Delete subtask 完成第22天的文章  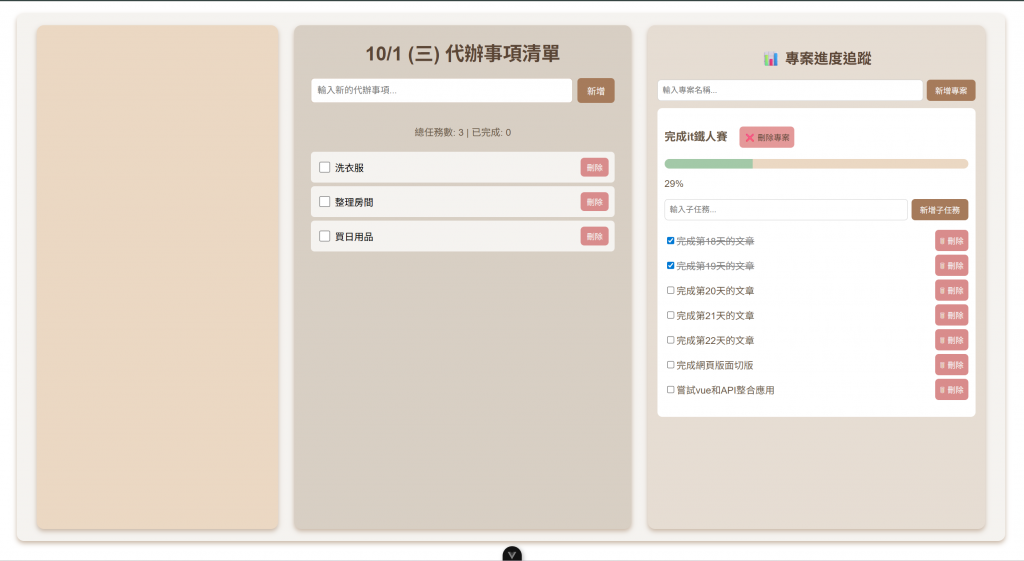(952, 340)
